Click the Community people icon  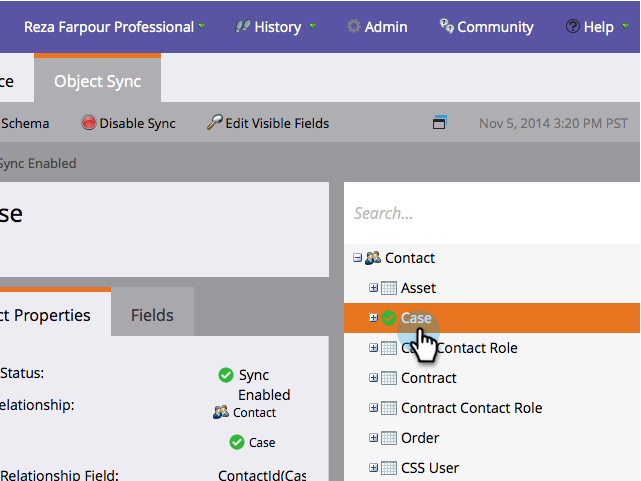(x=446, y=27)
